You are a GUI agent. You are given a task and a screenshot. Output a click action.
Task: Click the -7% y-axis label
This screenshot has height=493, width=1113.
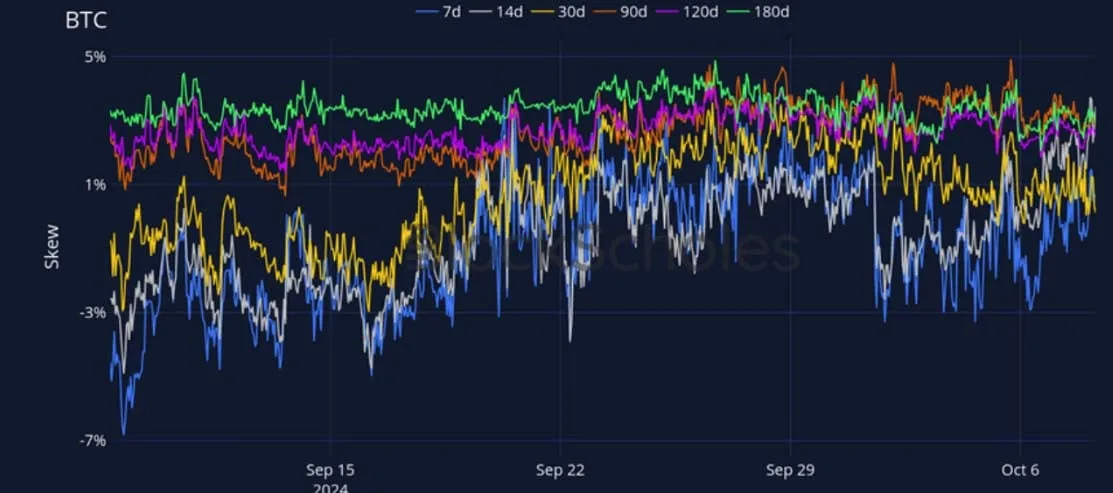click(93, 441)
